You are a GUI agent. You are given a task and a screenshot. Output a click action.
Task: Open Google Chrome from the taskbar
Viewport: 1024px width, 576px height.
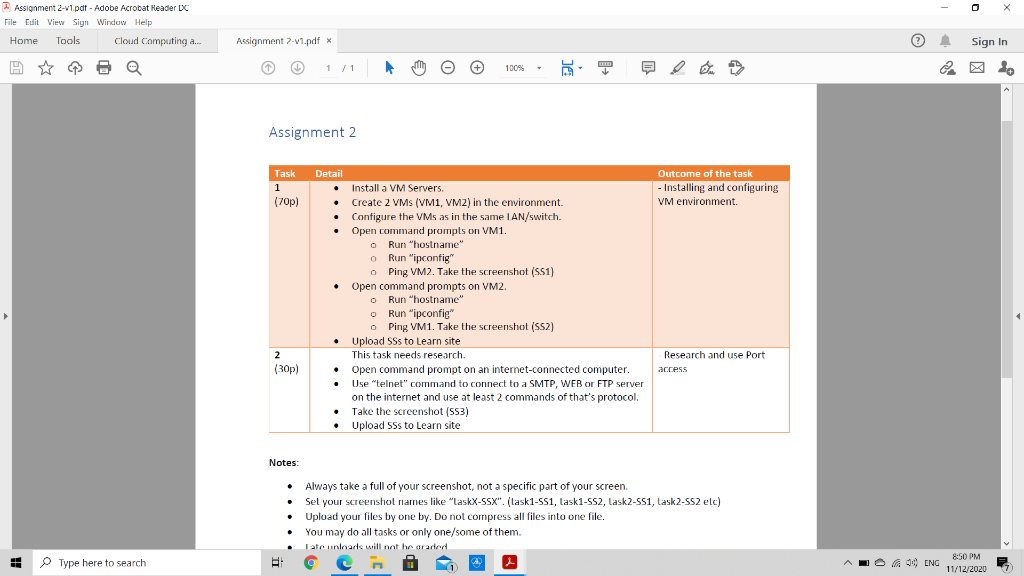click(311, 562)
